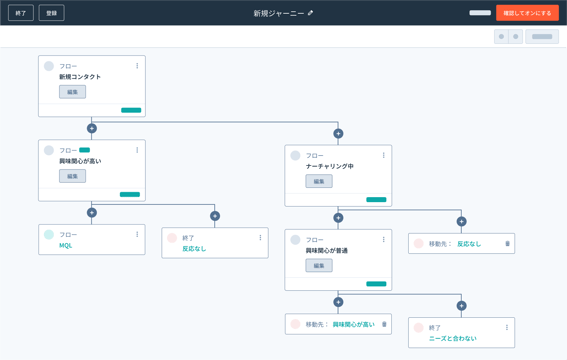Click 編集 on ナーチャリング中 card
The image size is (567, 360).
click(x=319, y=181)
